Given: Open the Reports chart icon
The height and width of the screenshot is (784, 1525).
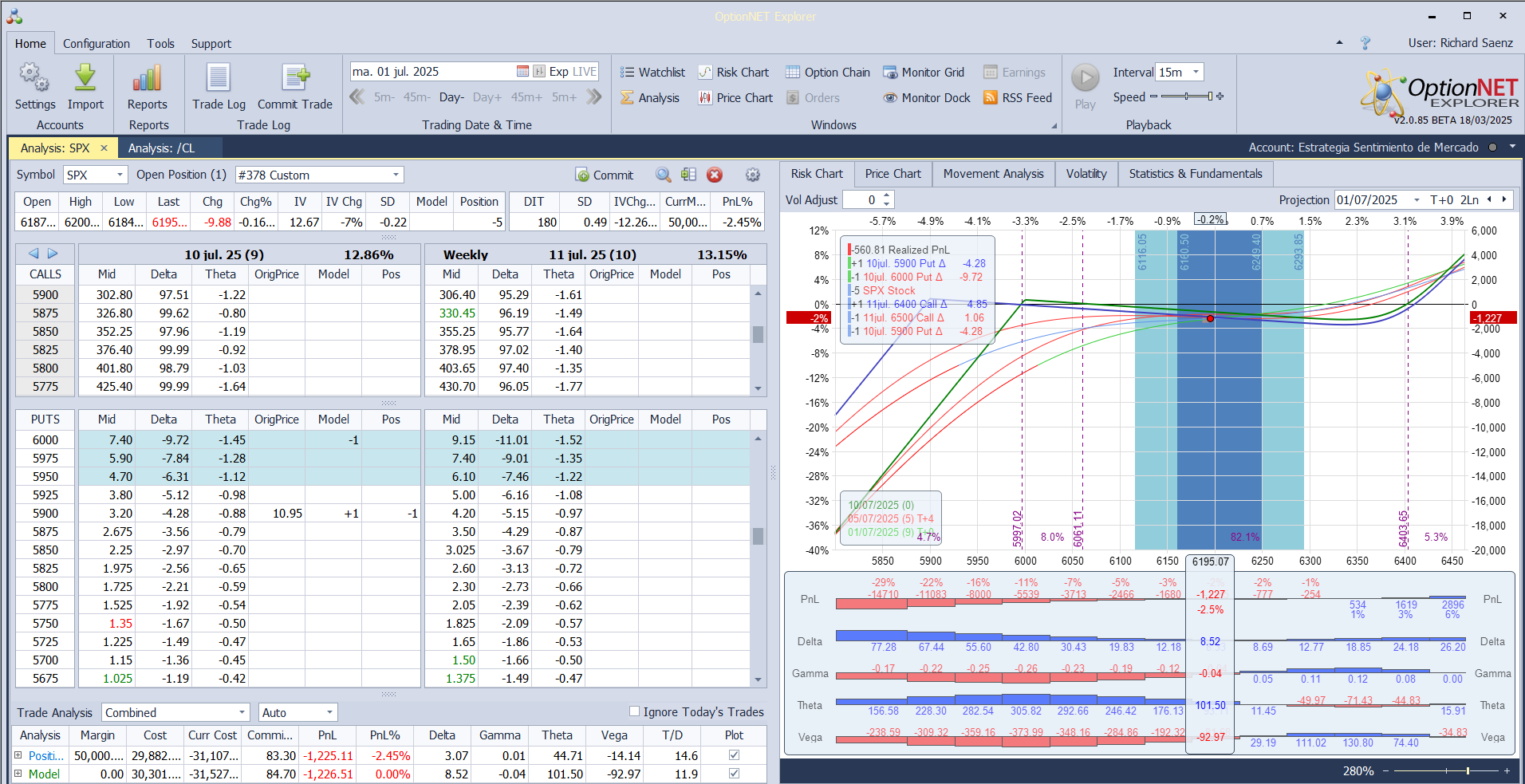Looking at the screenshot, I should pos(148,78).
